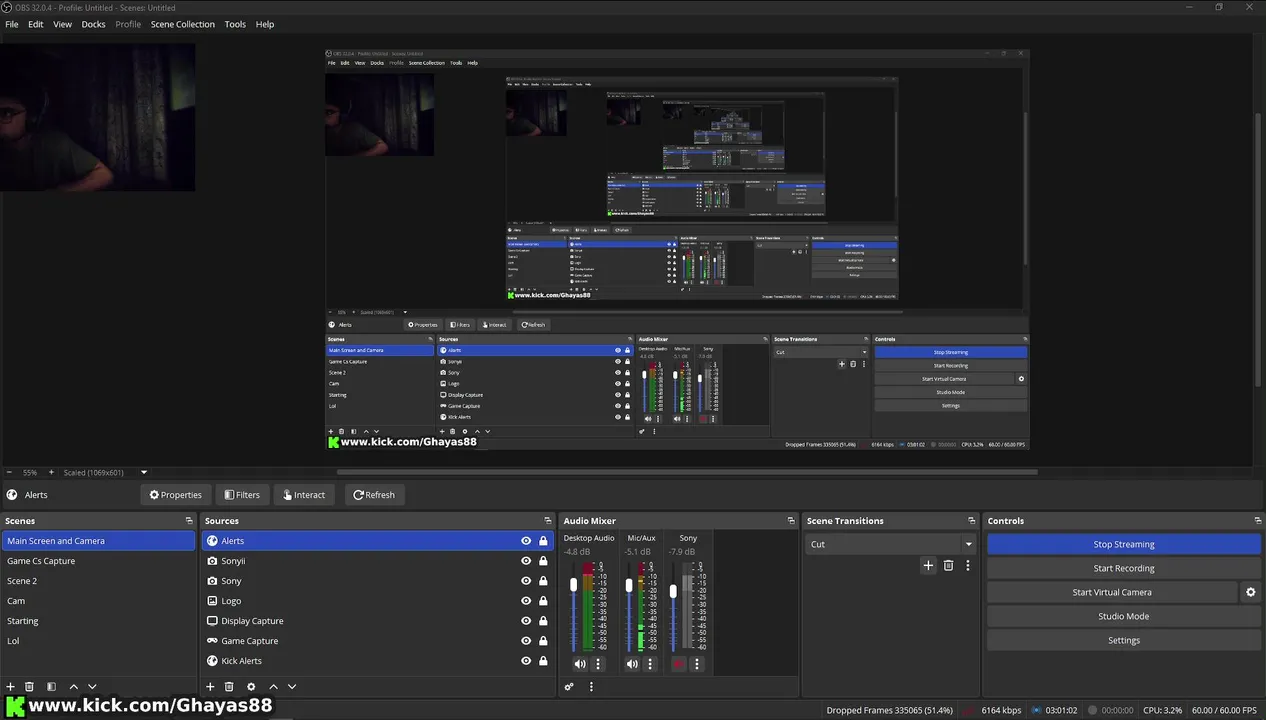Select the Starting scene
Viewport: 1266px width, 720px height.
(x=98, y=621)
